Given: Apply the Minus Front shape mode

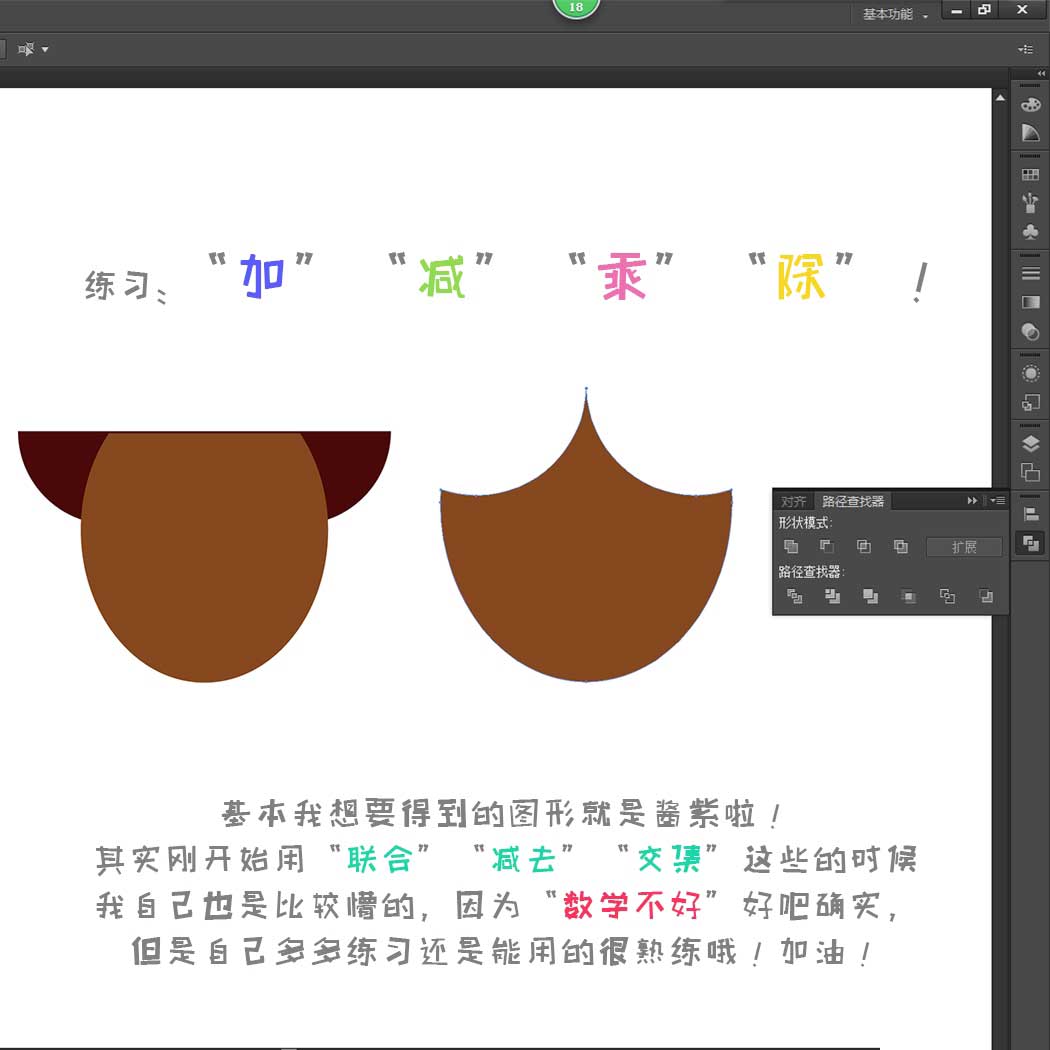Looking at the screenshot, I should [x=827, y=546].
